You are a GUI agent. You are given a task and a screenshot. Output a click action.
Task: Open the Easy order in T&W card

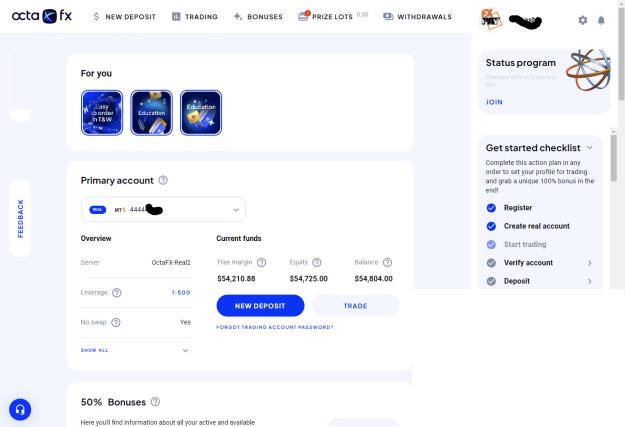tap(102, 113)
